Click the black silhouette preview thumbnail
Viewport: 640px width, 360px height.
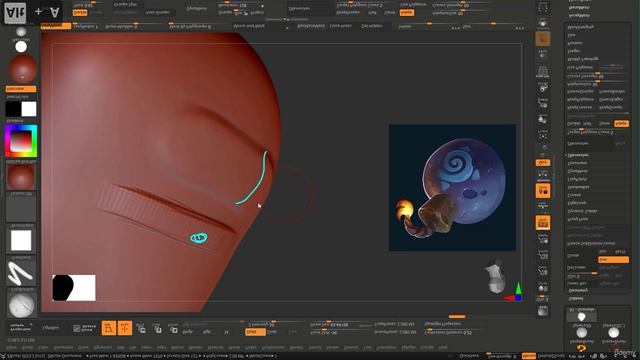coord(74,288)
